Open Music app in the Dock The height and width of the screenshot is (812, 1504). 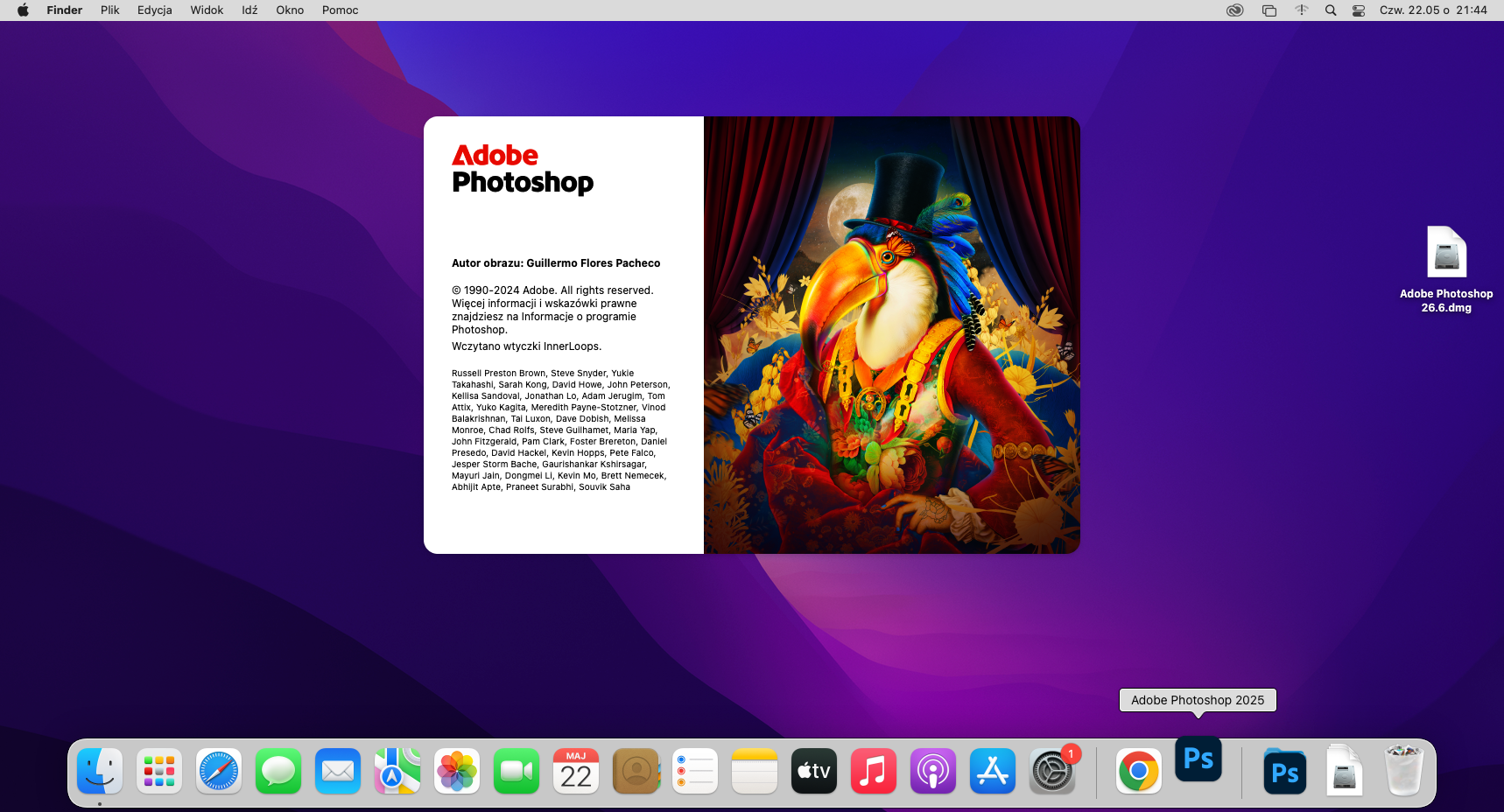874,771
